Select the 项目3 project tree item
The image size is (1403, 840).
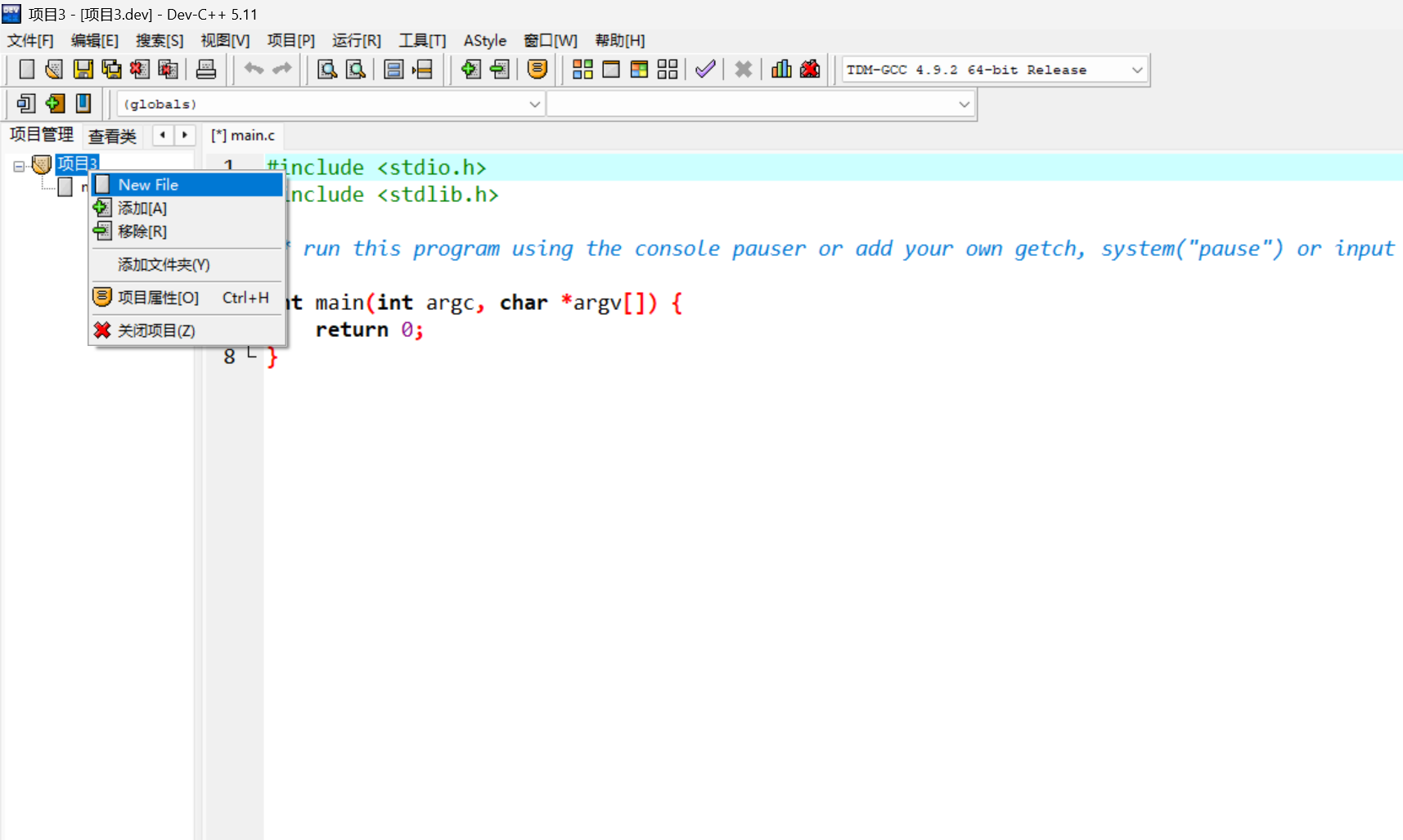click(78, 164)
